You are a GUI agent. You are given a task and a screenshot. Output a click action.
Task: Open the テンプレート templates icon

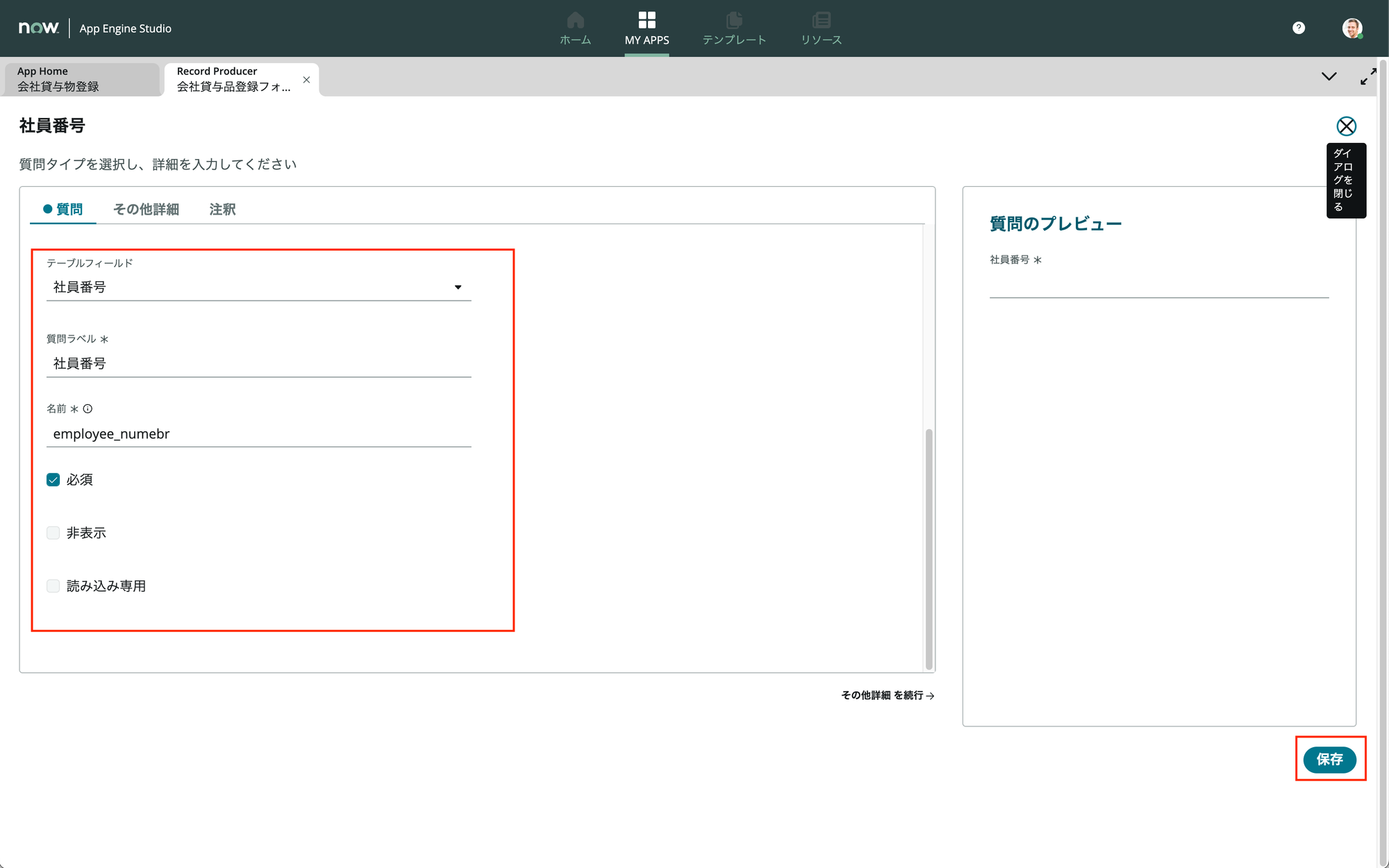click(734, 19)
